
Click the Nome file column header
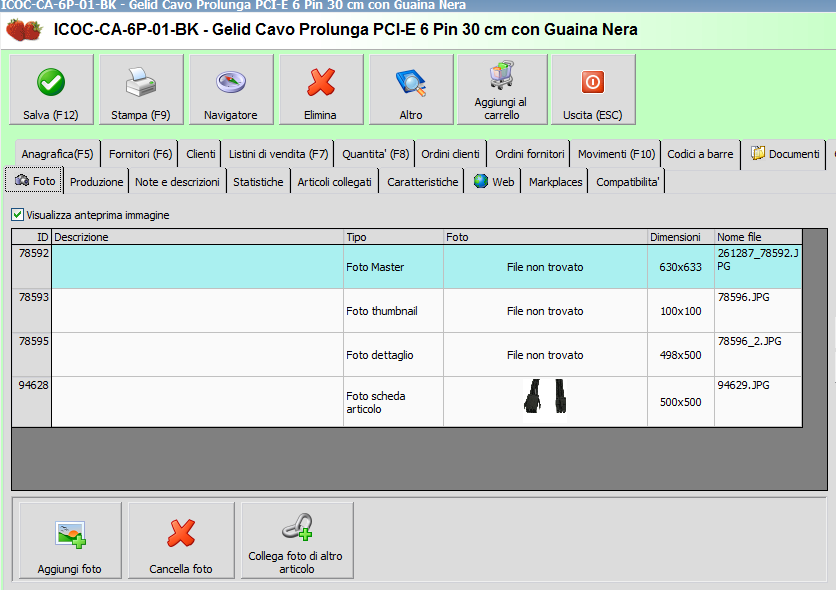pyautogui.click(x=758, y=237)
